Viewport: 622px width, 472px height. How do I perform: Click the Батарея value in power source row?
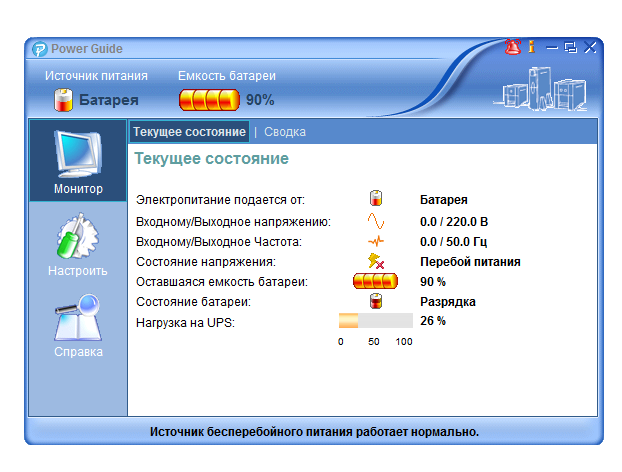click(x=443, y=200)
